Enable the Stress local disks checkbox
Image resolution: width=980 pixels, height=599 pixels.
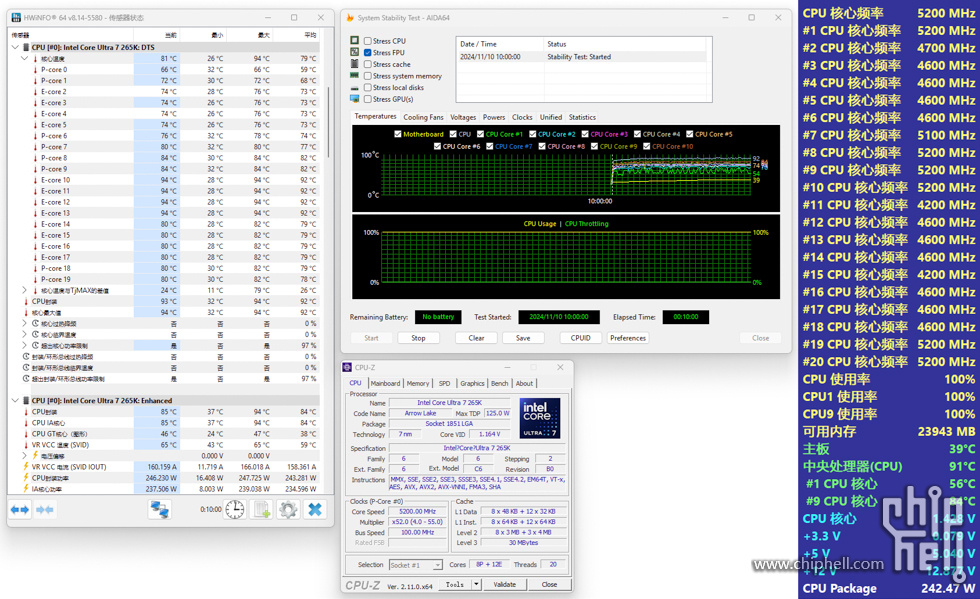point(368,88)
